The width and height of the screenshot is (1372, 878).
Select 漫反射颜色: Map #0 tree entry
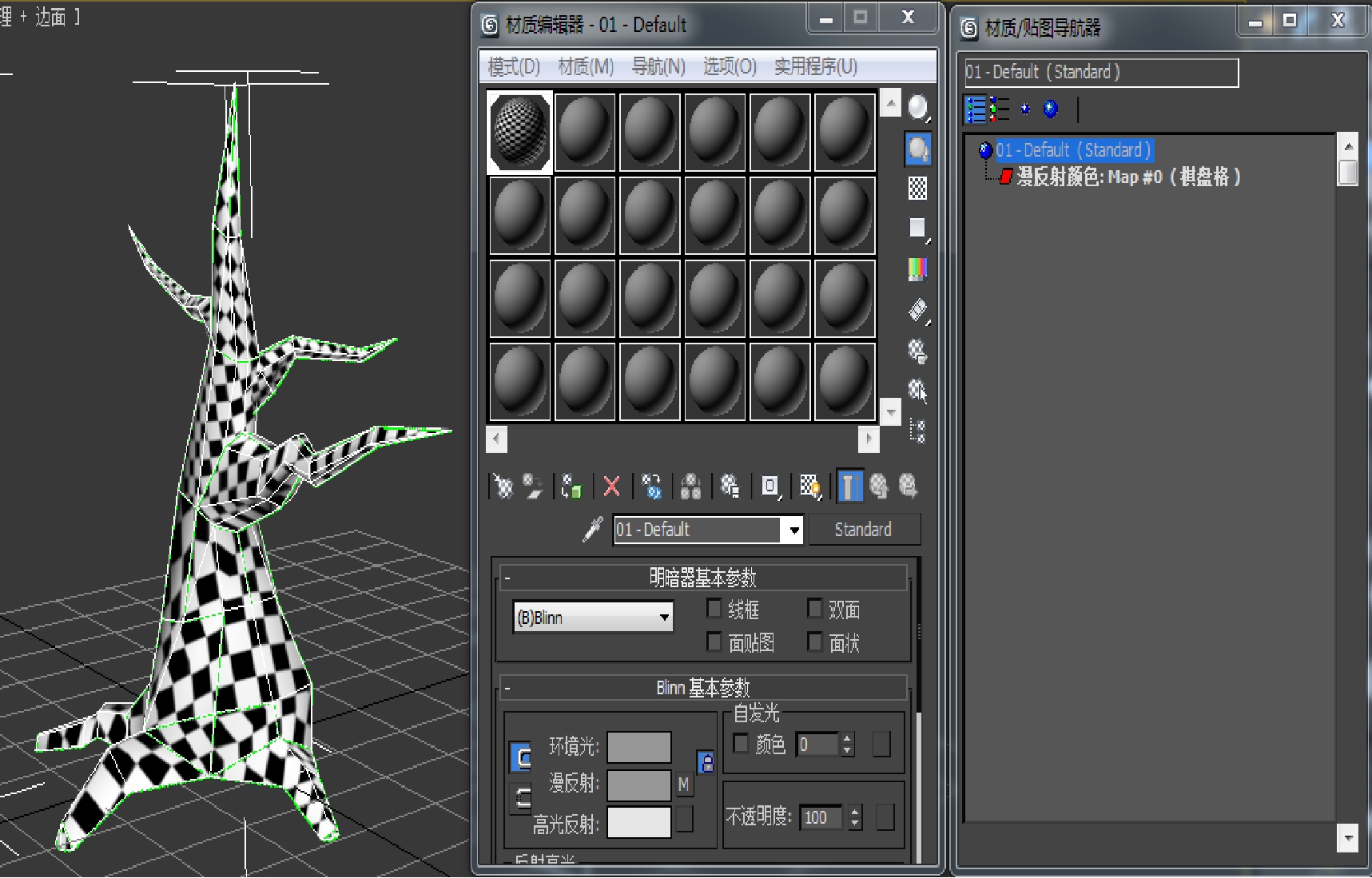coord(1128,177)
